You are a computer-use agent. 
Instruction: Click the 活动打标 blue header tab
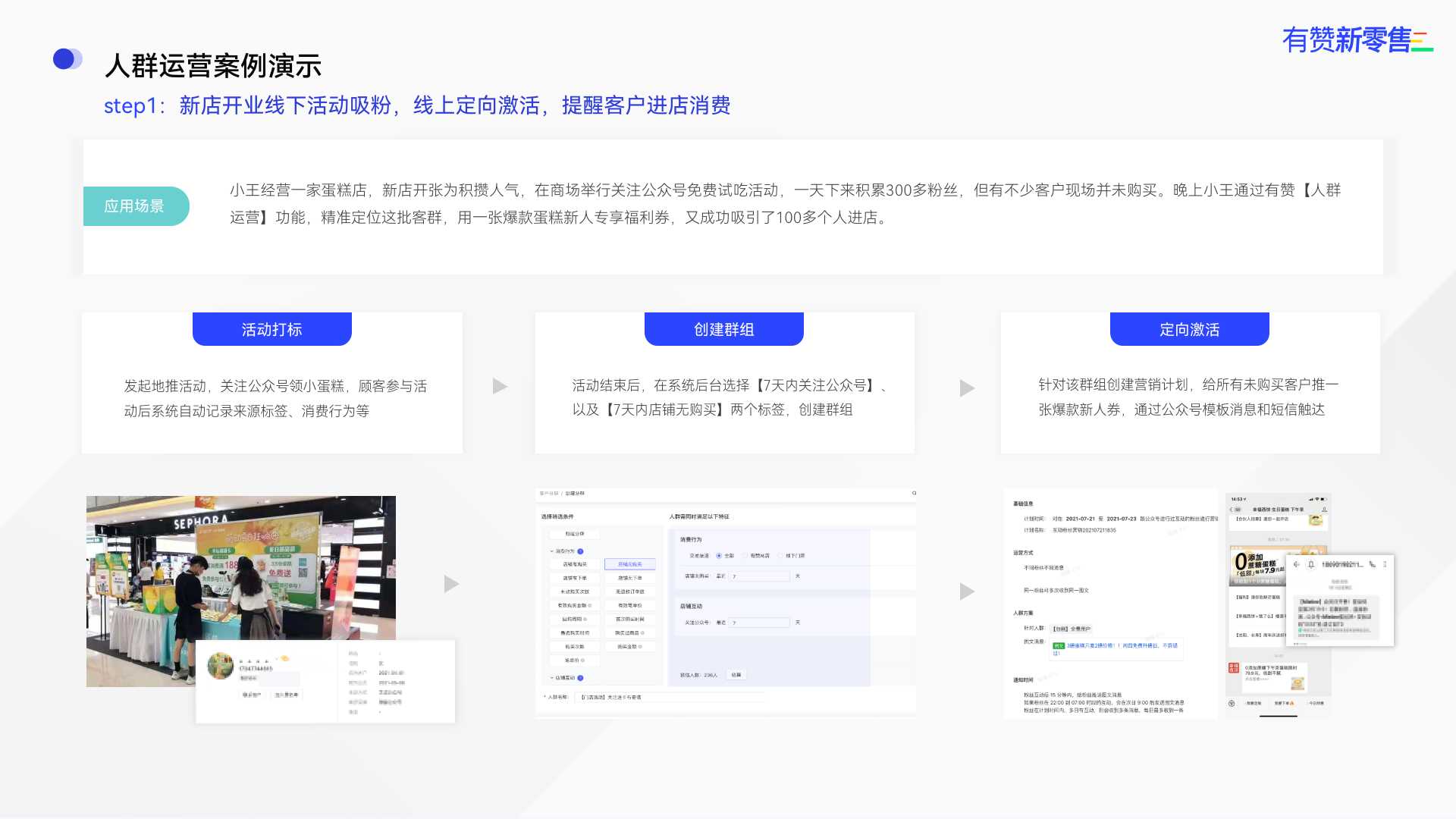(x=272, y=329)
